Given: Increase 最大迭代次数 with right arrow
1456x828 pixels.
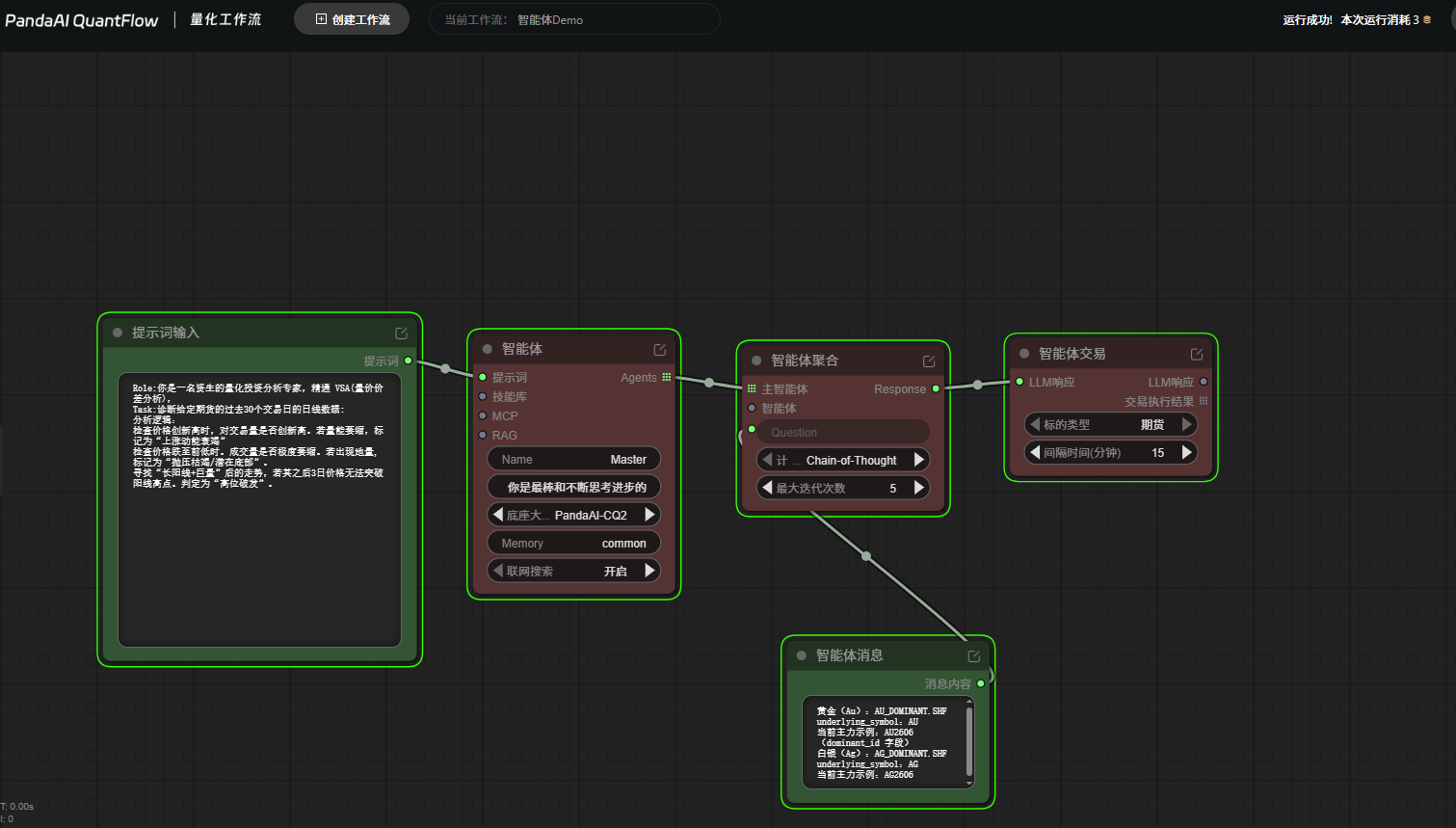Looking at the screenshot, I should 919,488.
